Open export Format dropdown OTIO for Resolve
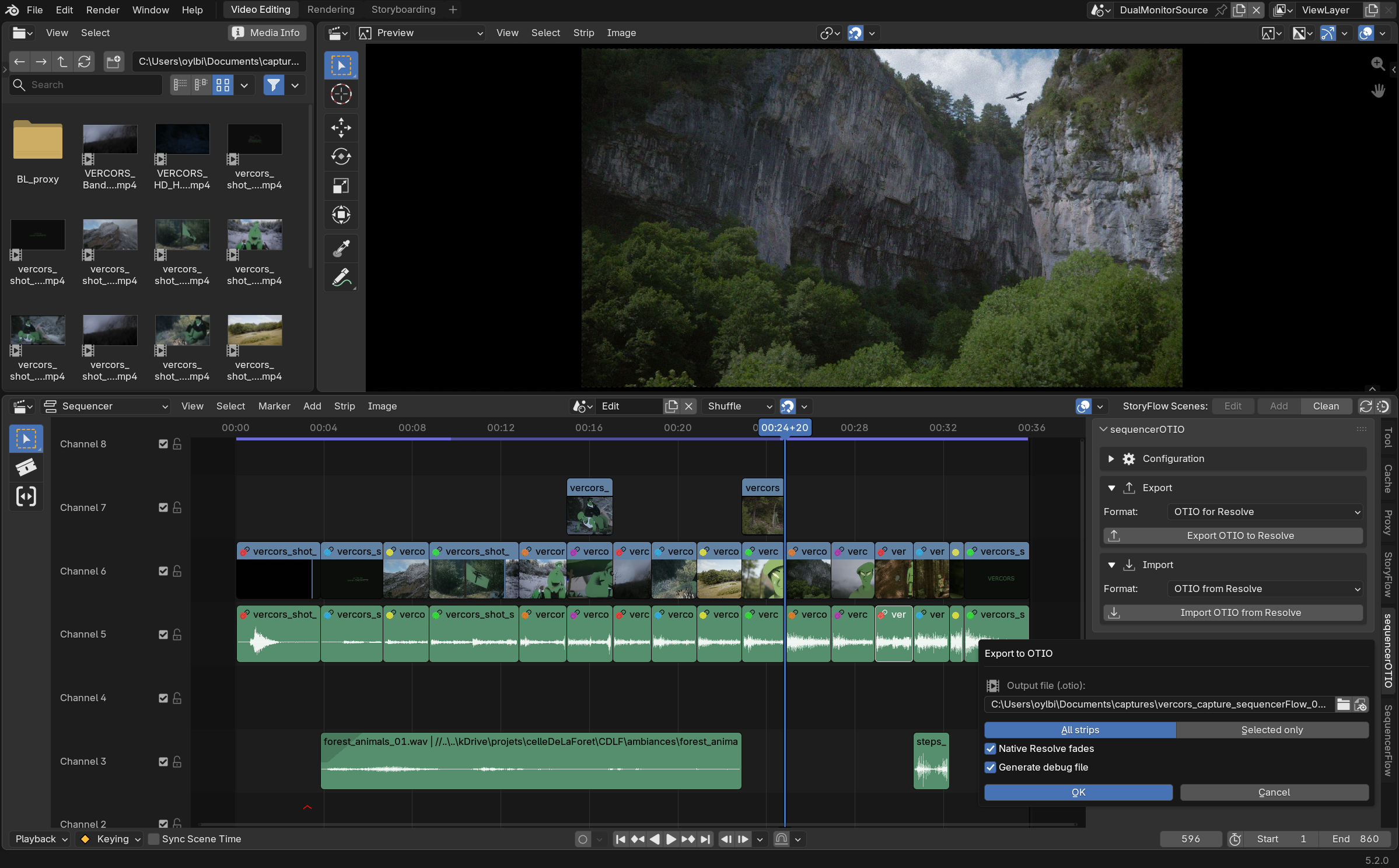This screenshot has width=1399, height=868. click(x=1265, y=512)
